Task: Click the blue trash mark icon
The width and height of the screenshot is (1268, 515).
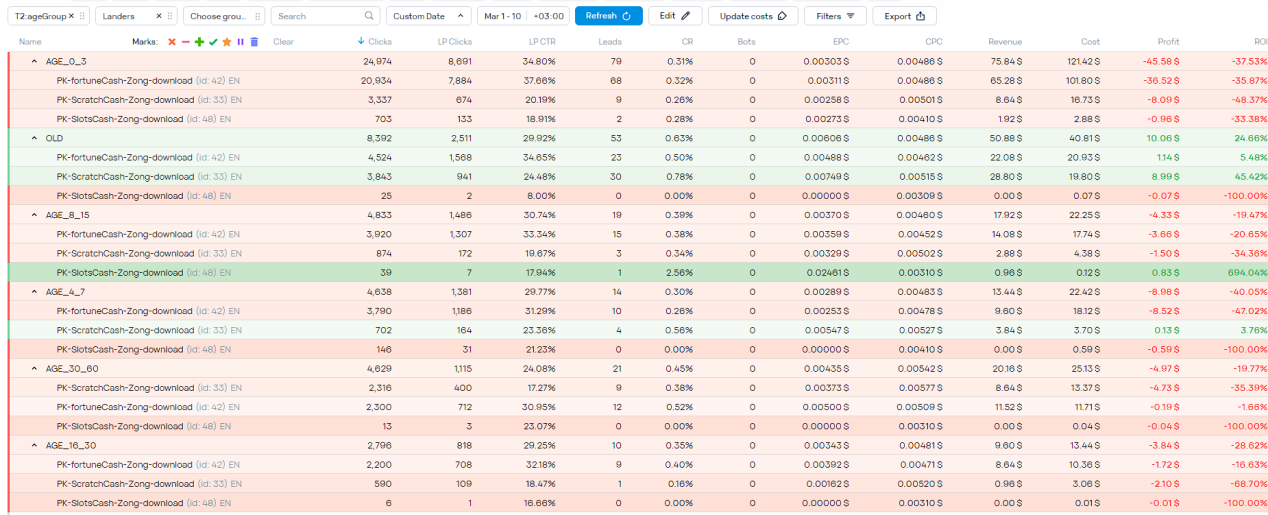Action: pyautogui.click(x=254, y=42)
